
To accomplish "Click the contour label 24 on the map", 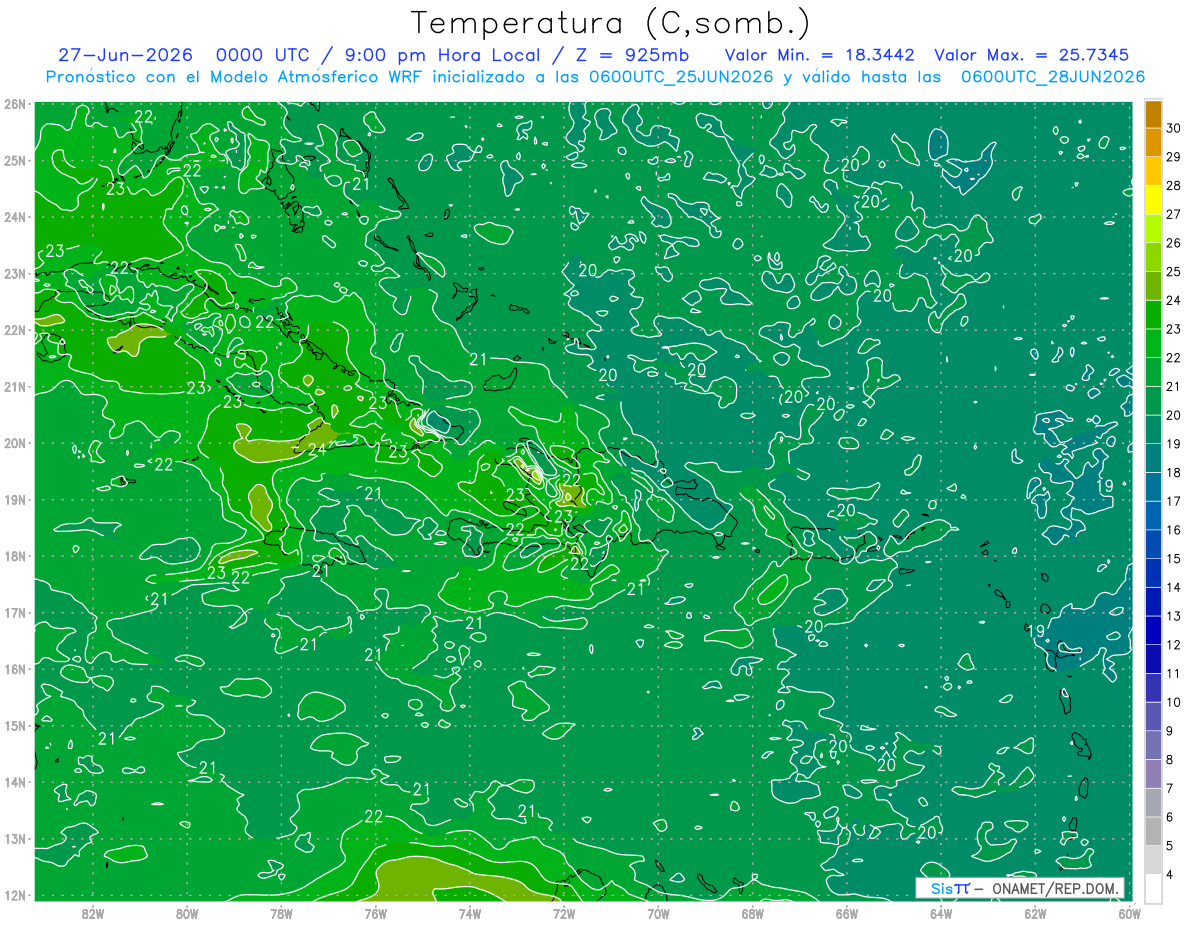I will pyautogui.click(x=316, y=449).
